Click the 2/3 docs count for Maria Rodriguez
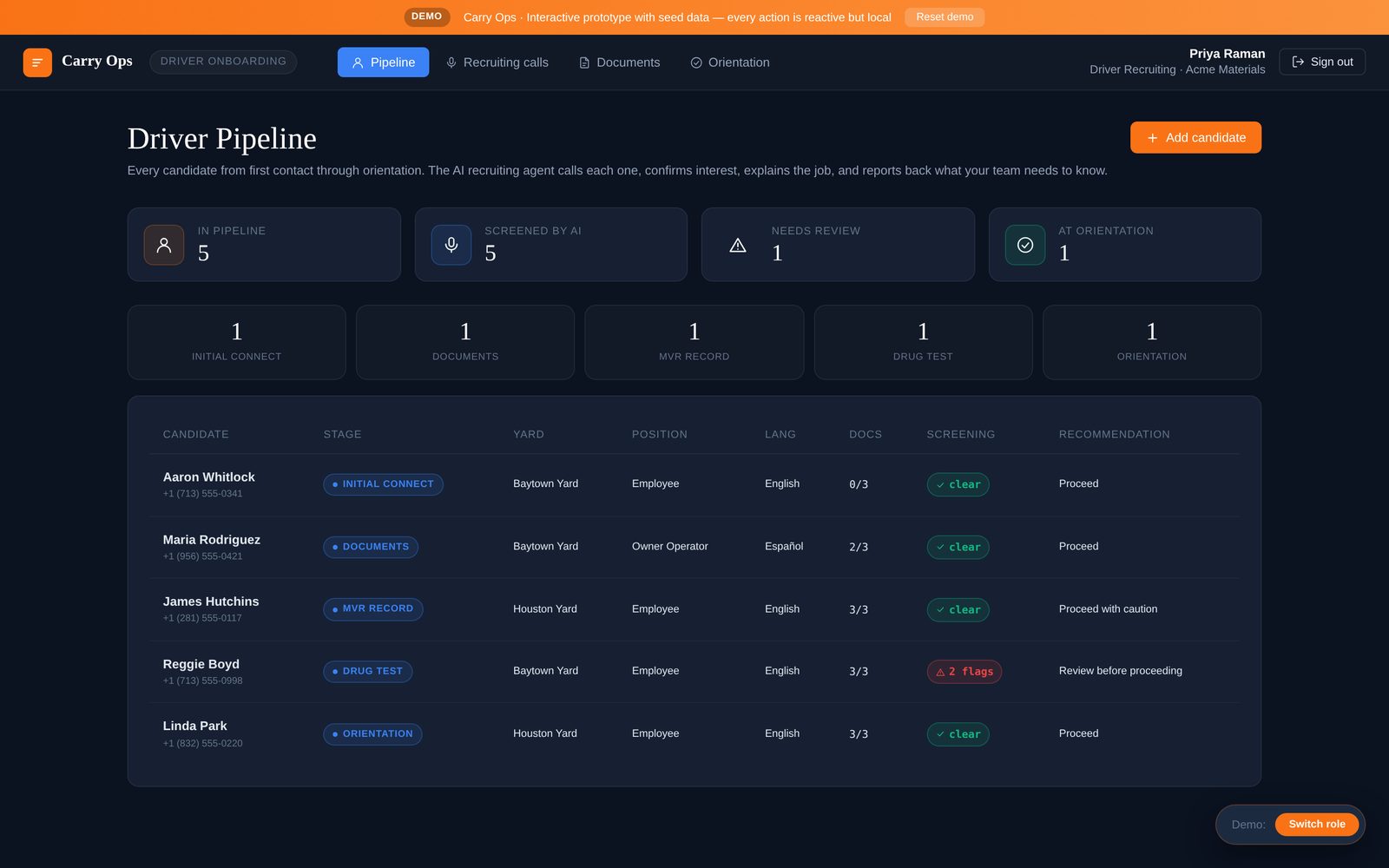1389x868 pixels. (859, 547)
